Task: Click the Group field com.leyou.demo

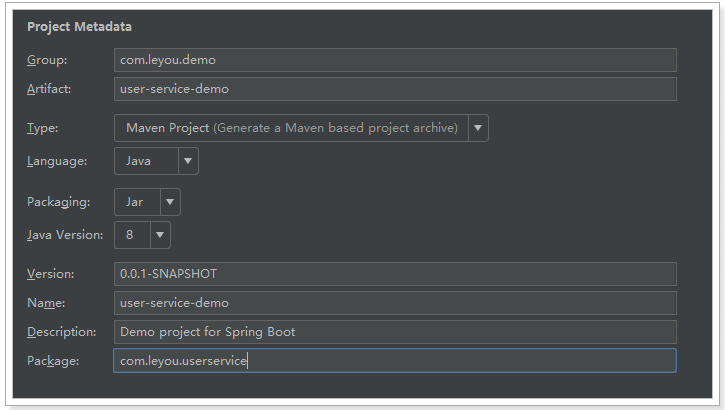Action: [x=395, y=60]
